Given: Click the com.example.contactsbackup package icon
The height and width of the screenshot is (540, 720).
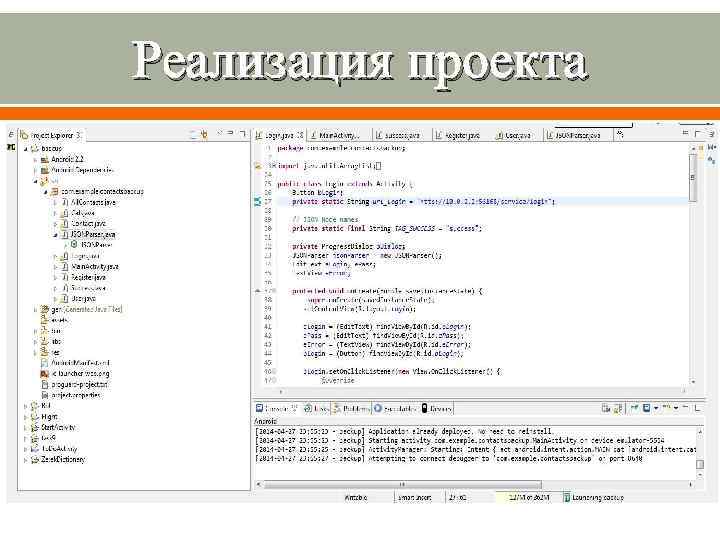Looking at the screenshot, I should (54, 191).
